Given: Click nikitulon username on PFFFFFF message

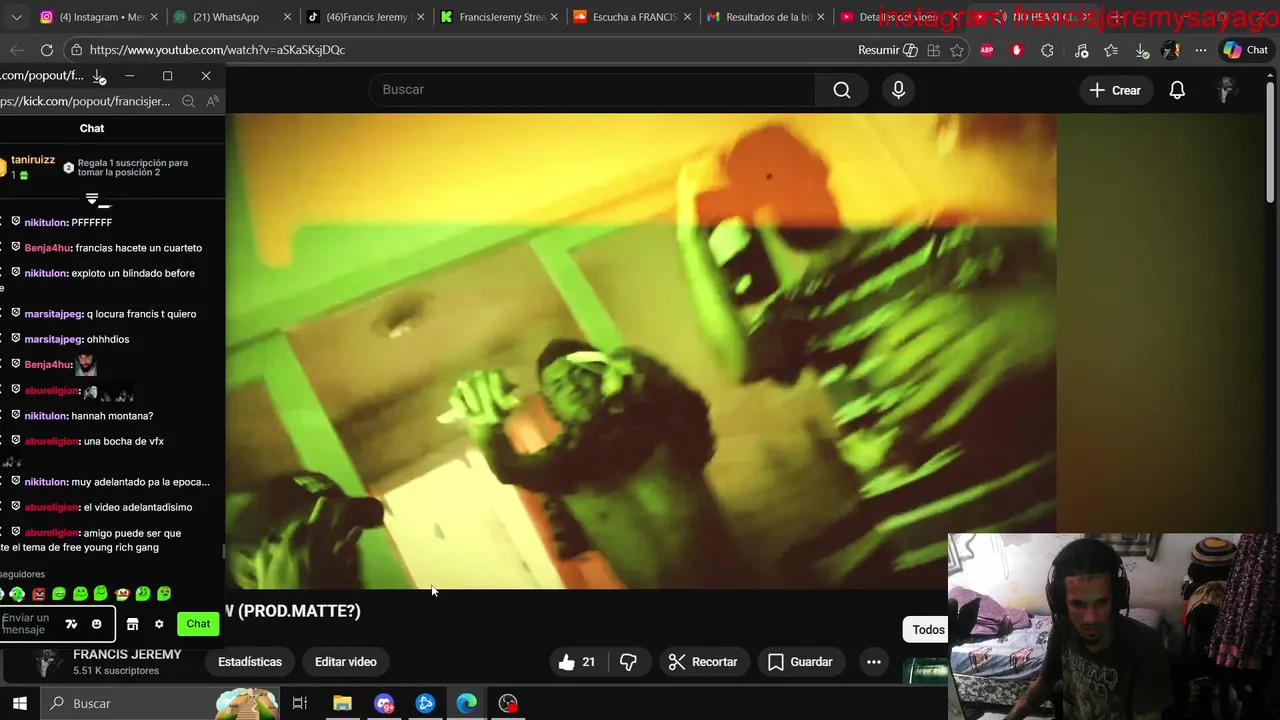Looking at the screenshot, I should click(46, 222).
